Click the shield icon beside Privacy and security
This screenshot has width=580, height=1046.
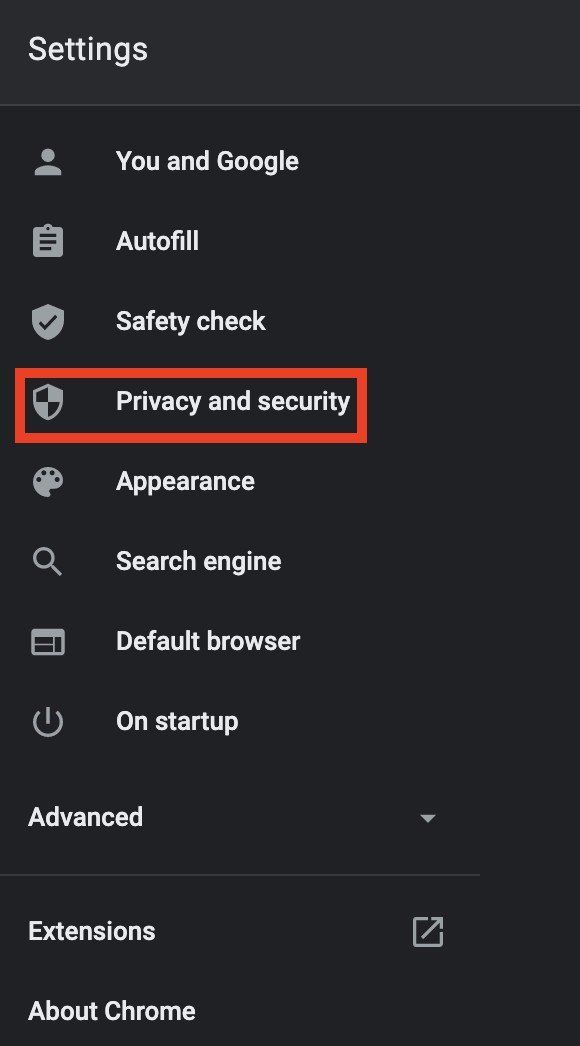click(47, 401)
